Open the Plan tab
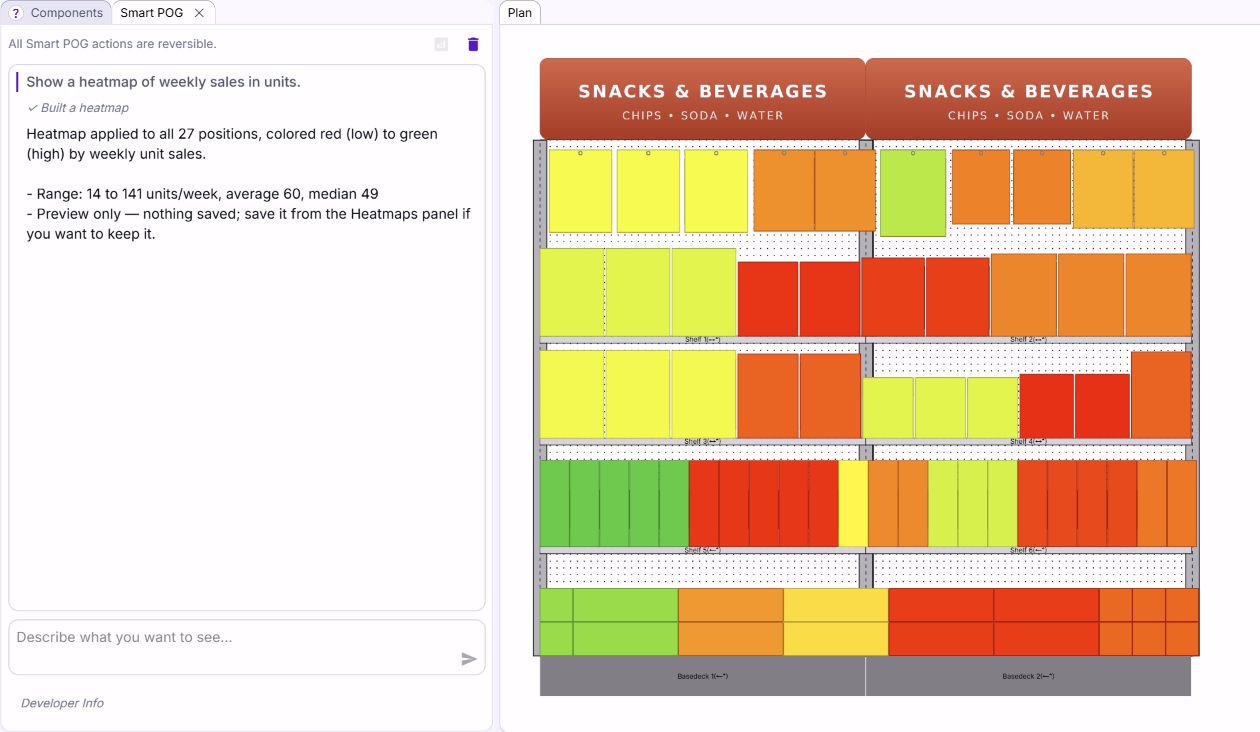Screen dimensions: 1260x732 (x=520, y=13)
